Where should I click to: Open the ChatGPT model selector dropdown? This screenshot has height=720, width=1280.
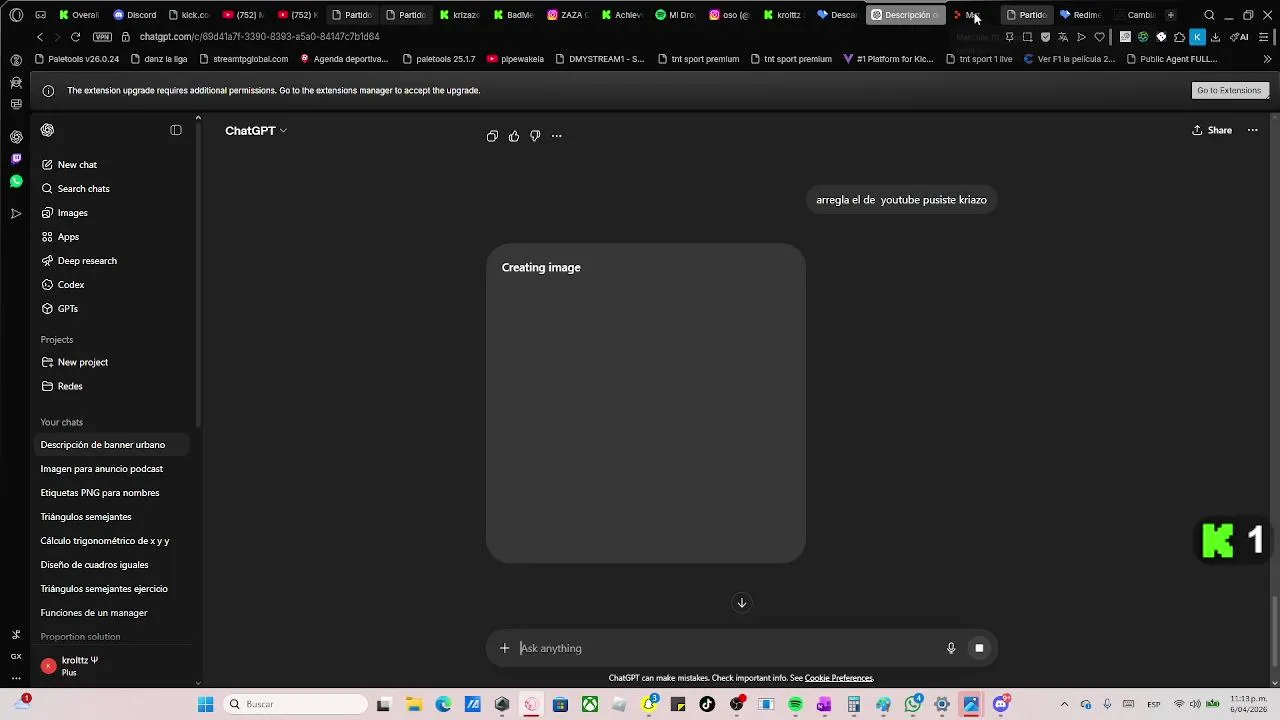click(x=256, y=131)
